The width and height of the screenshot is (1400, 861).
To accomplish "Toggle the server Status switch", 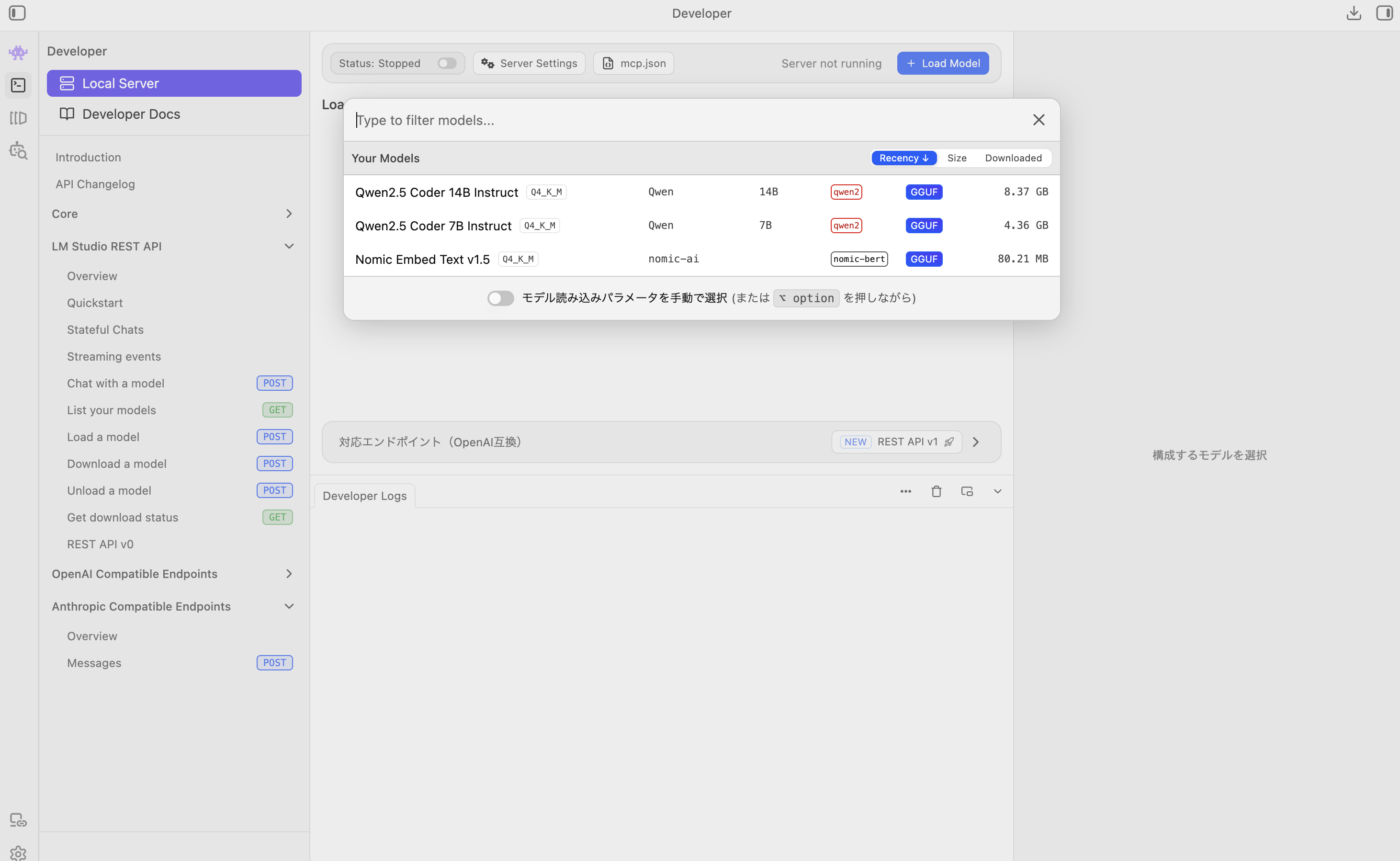I will click(447, 63).
